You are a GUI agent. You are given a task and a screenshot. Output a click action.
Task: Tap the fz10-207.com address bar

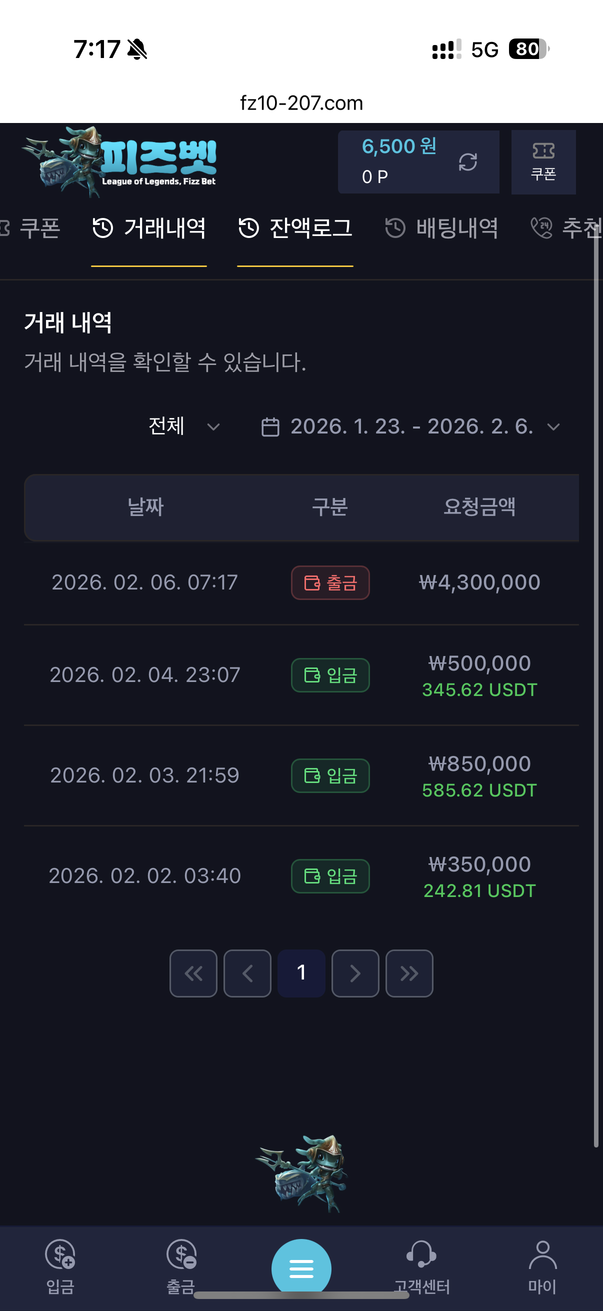pyautogui.click(x=301, y=103)
